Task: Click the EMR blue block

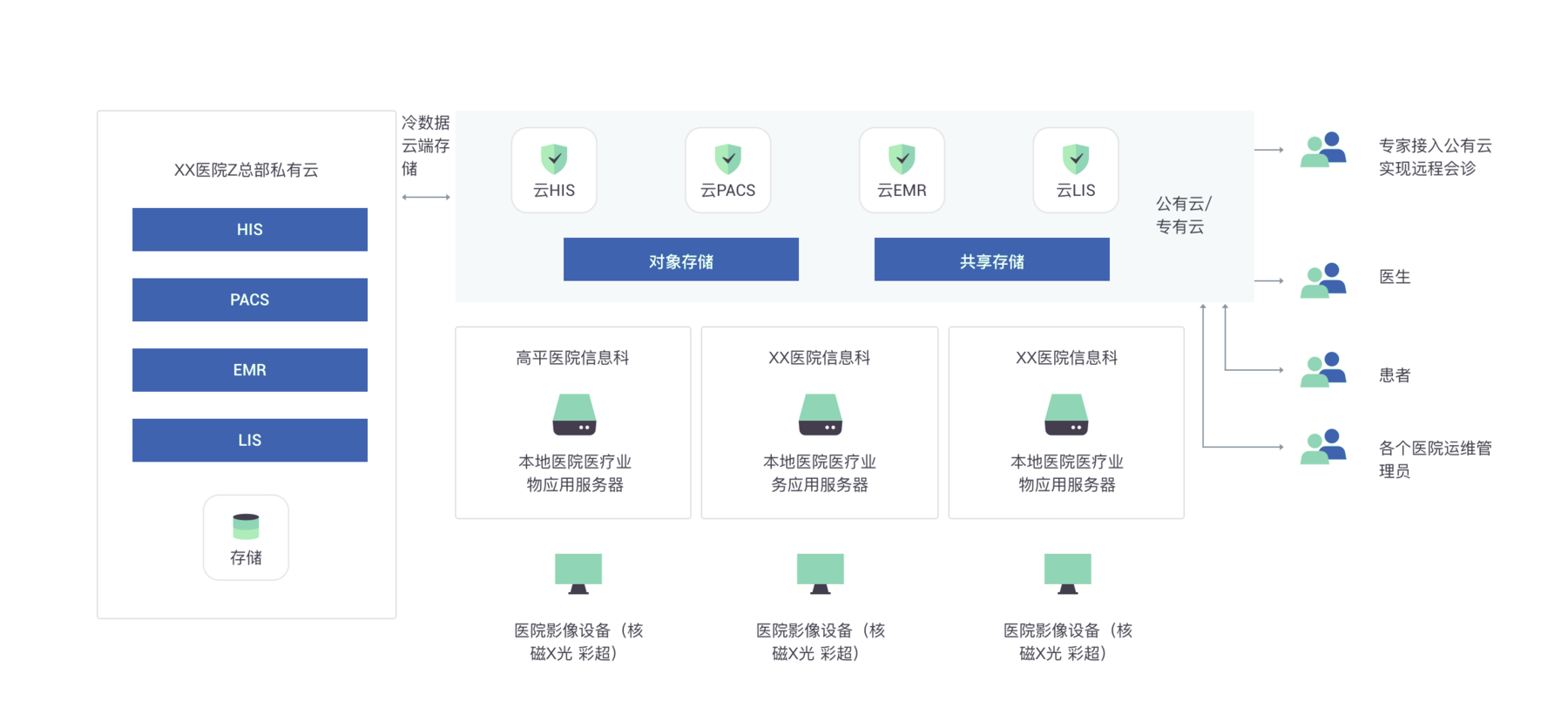Action: click(x=250, y=370)
